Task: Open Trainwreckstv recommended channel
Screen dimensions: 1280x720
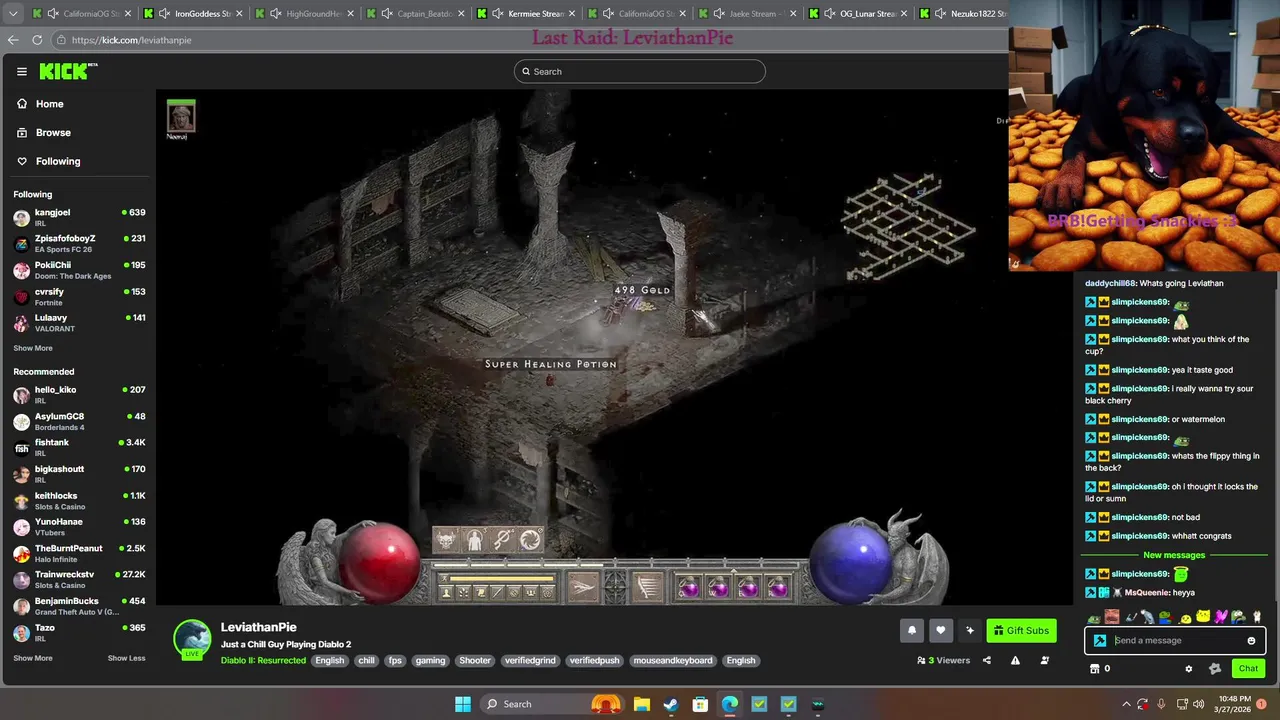Action: click(x=79, y=579)
